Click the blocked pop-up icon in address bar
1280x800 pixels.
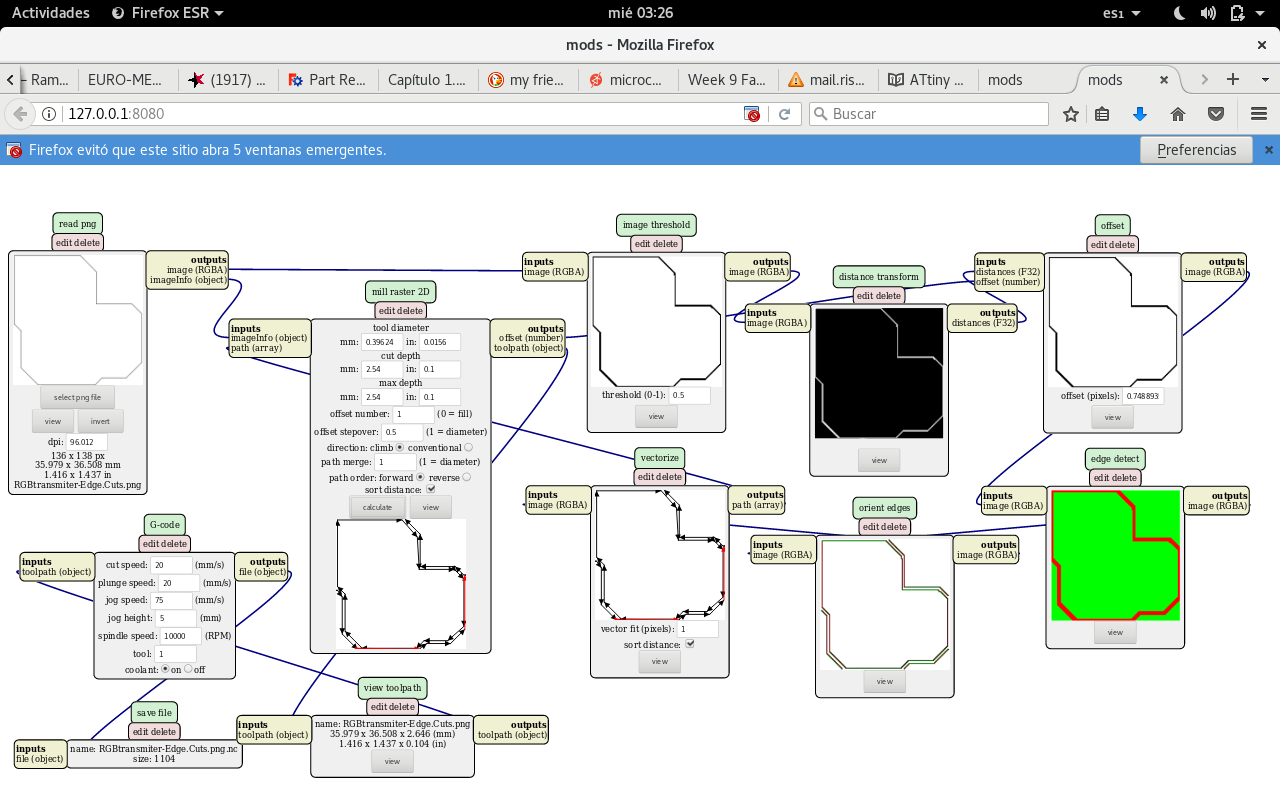pyautogui.click(x=752, y=114)
